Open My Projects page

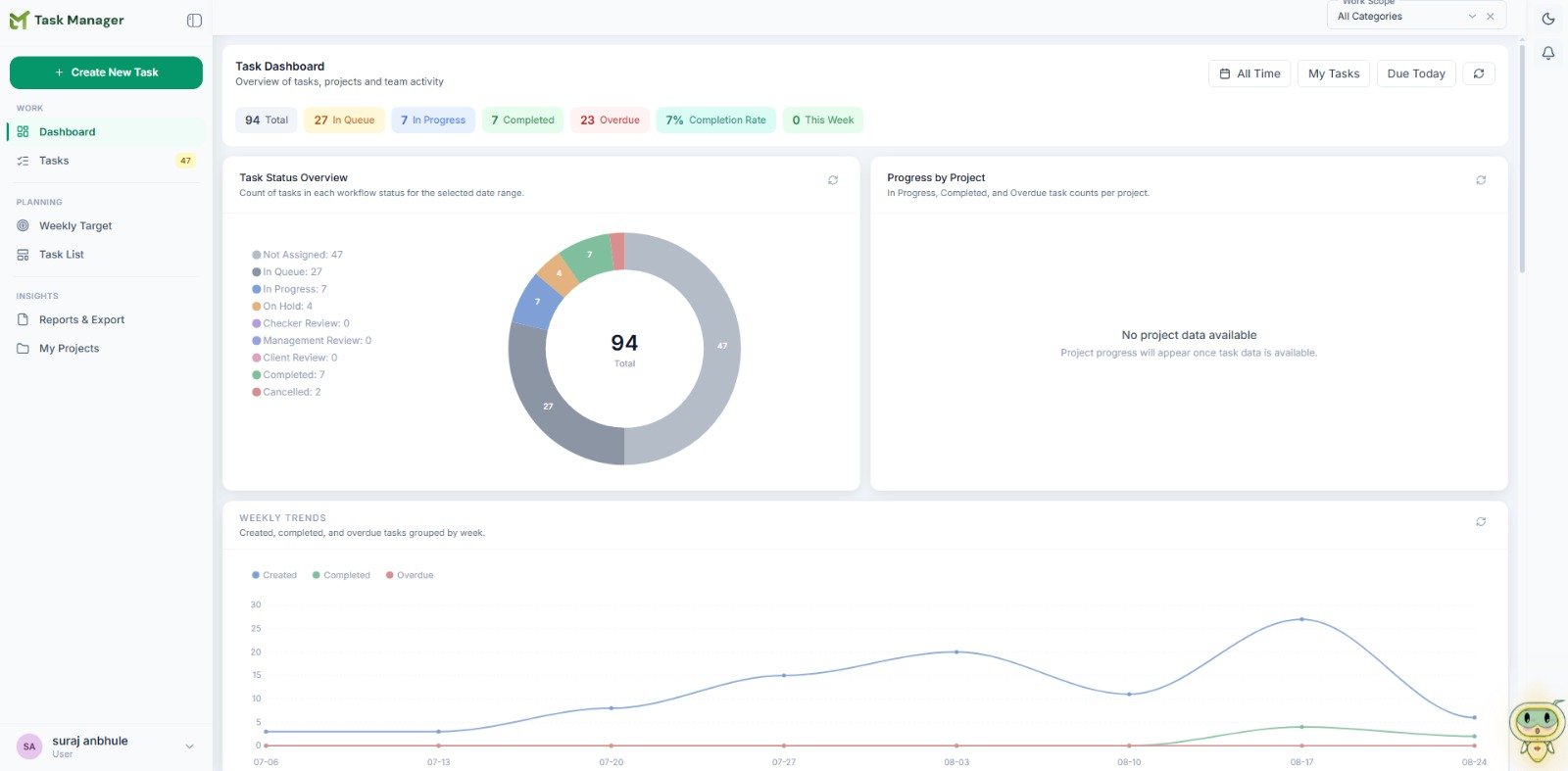[x=106, y=348]
